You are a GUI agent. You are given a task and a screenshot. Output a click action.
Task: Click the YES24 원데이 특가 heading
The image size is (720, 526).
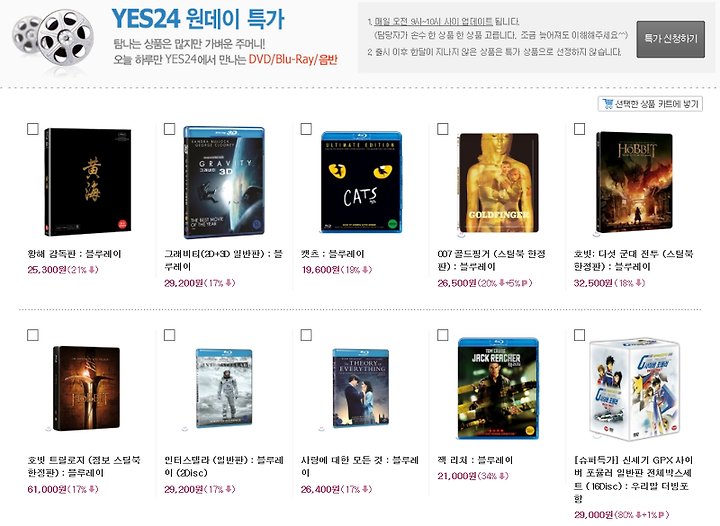coord(198,19)
